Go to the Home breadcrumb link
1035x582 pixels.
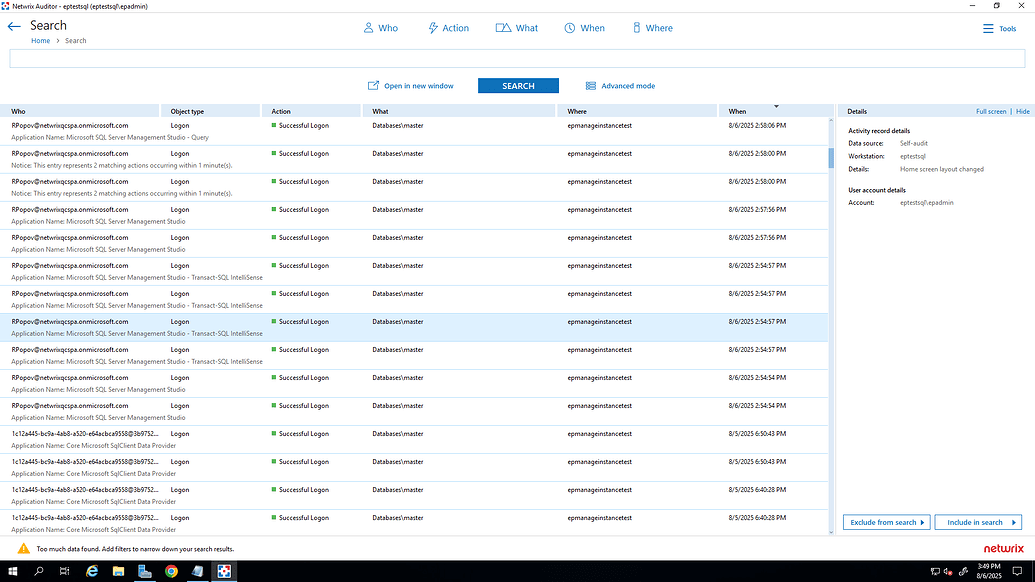40,41
